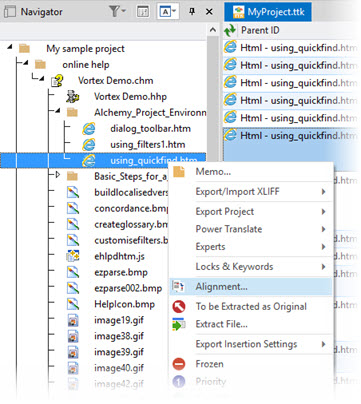
Task: Open the Experts submenu
Action: tap(251, 247)
